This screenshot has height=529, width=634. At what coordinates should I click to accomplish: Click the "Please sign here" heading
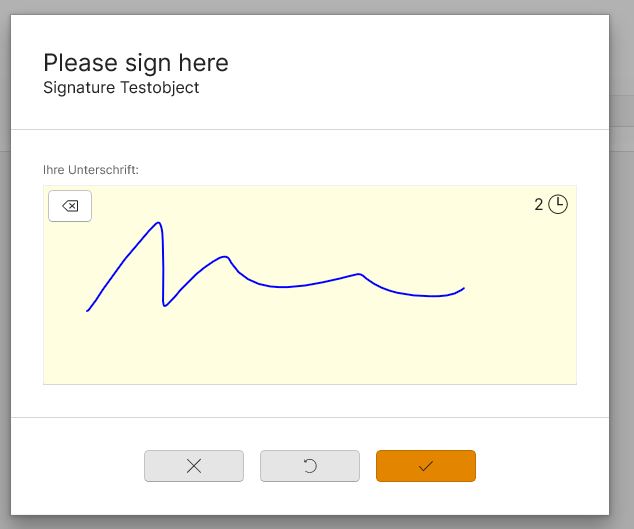pos(136,63)
